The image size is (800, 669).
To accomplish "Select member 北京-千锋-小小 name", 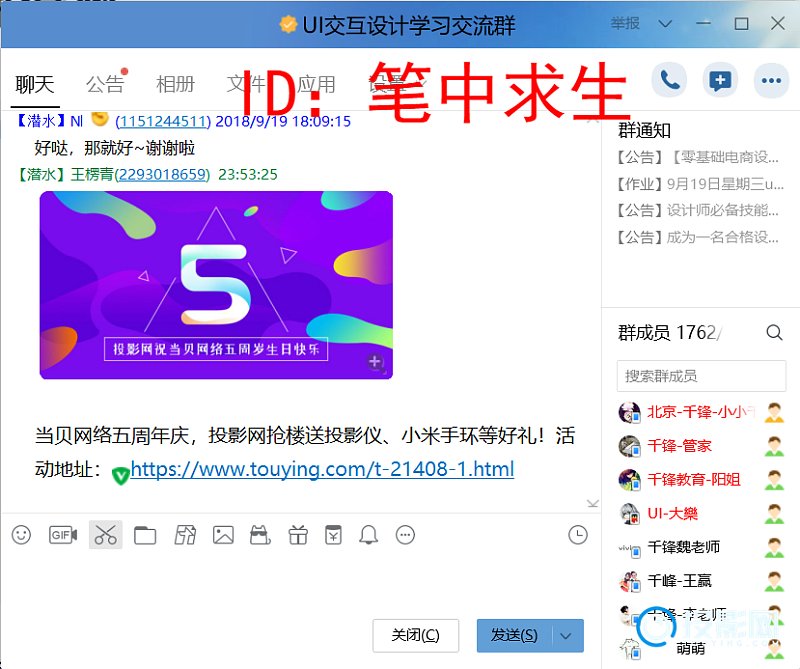I will tap(701, 412).
